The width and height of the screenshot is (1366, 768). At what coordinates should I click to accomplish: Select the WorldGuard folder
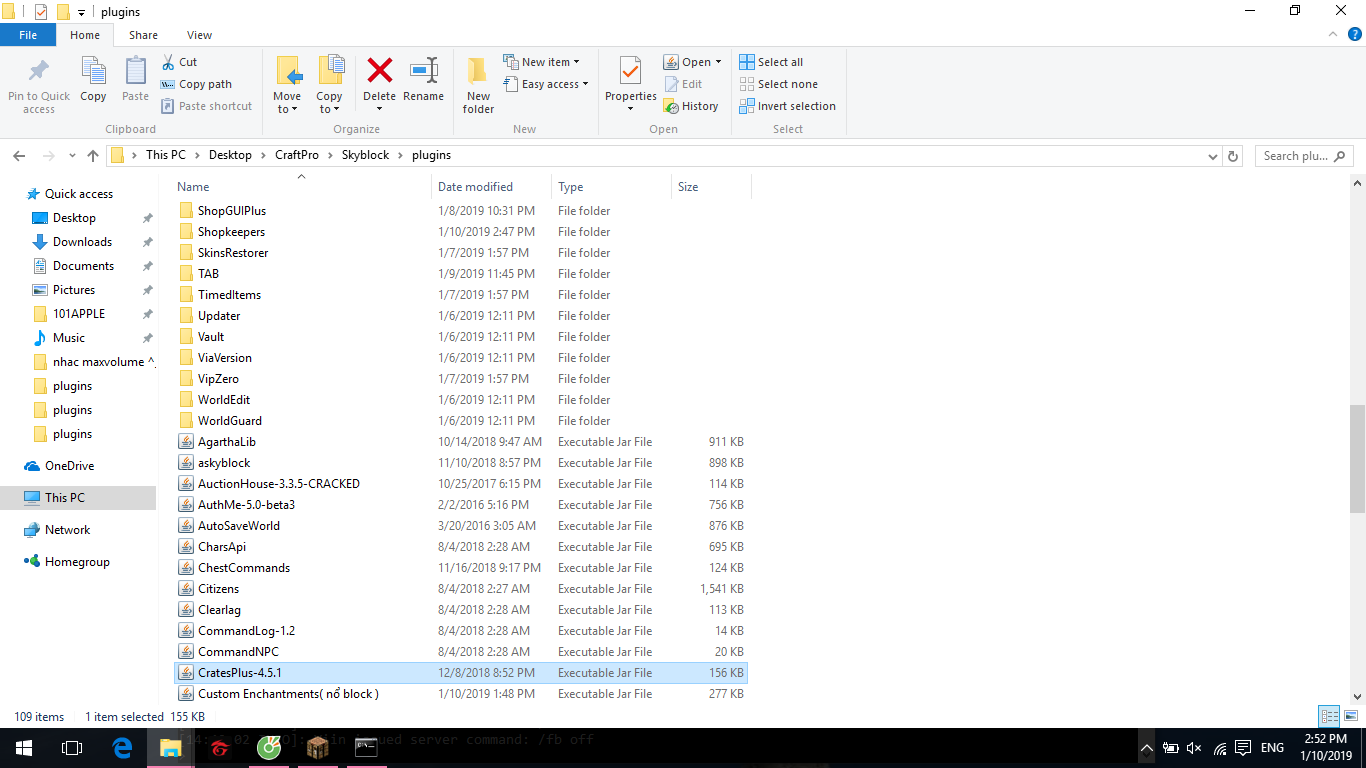(229, 421)
